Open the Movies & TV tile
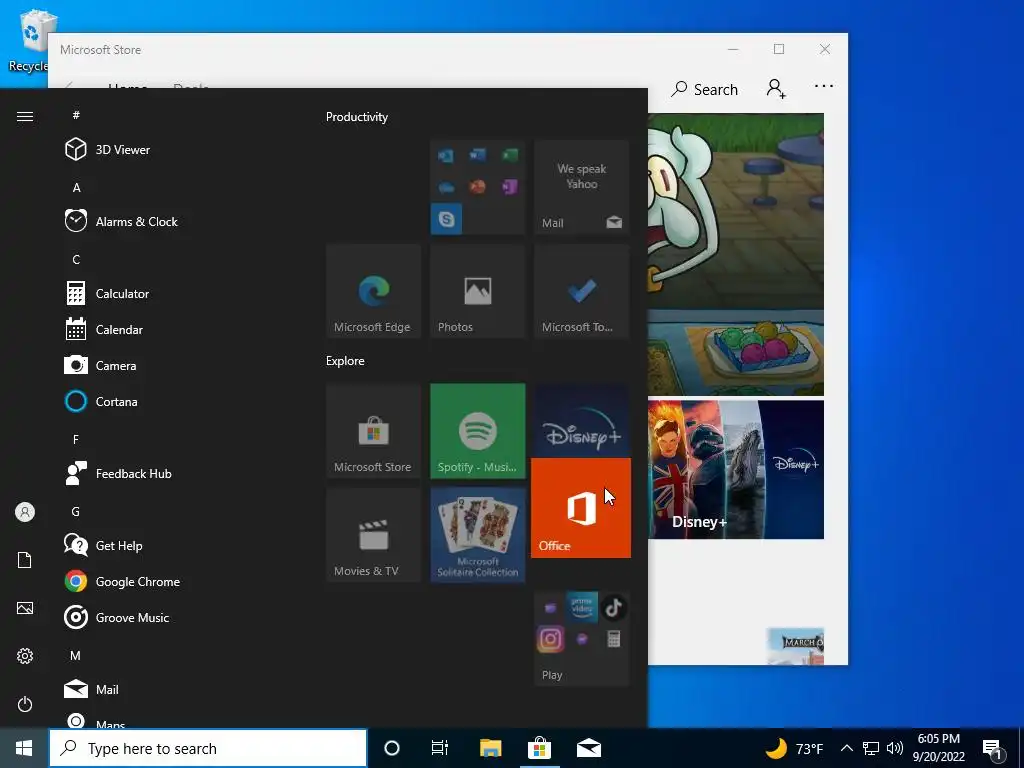1024x768 pixels. coord(374,535)
